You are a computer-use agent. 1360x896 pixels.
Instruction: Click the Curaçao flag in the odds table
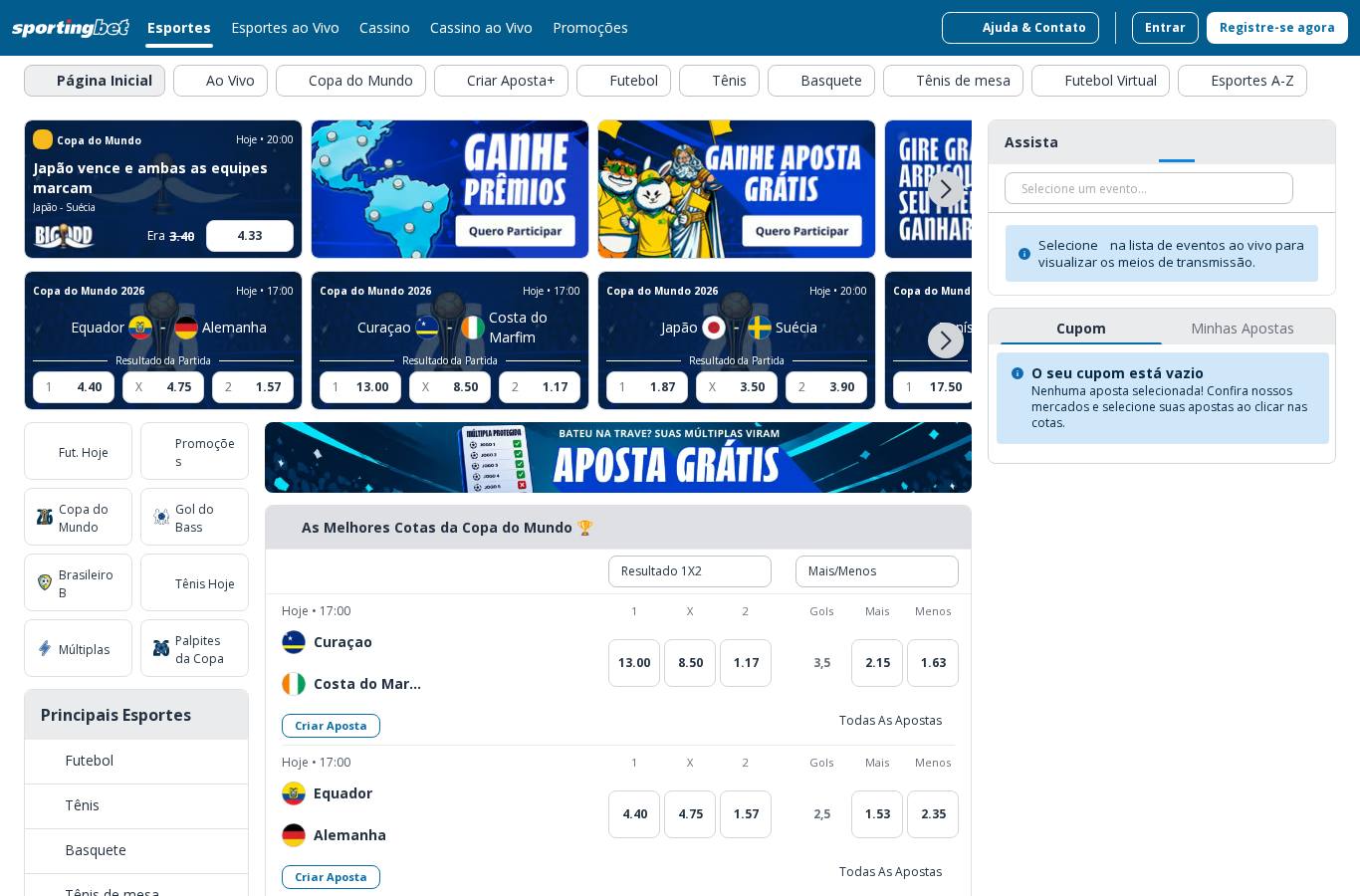(x=294, y=642)
